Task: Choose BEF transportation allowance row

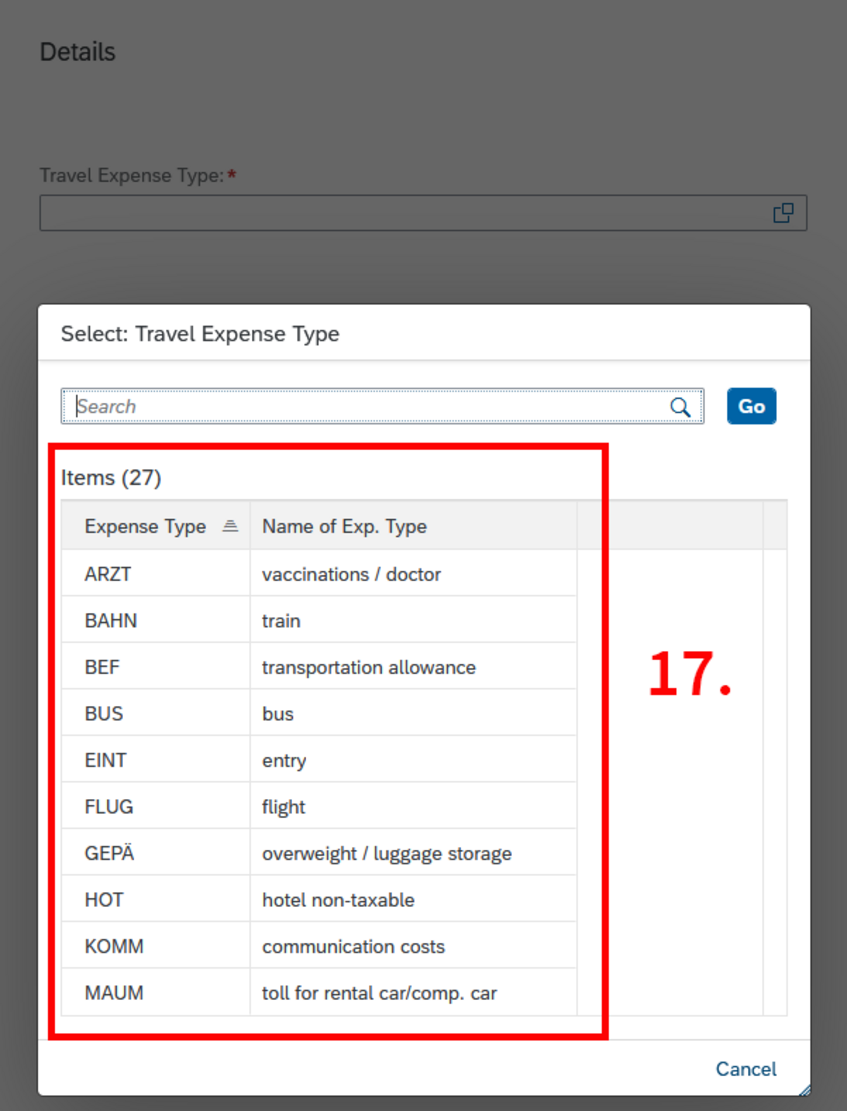Action: [x=424, y=667]
